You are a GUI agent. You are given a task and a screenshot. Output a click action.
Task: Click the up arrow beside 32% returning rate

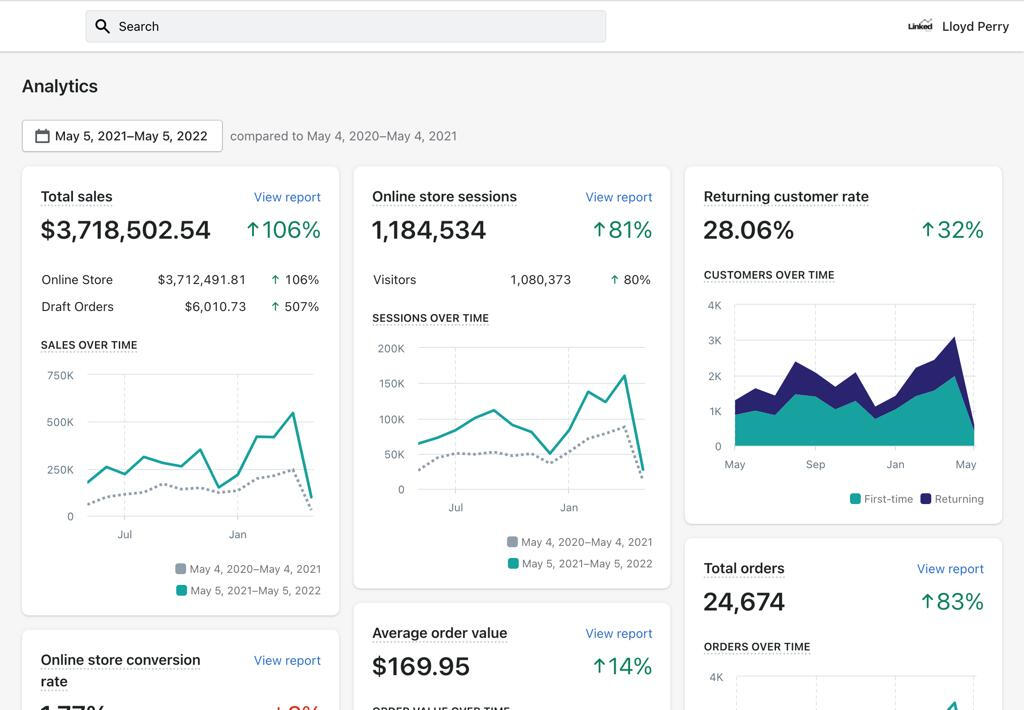coord(928,230)
